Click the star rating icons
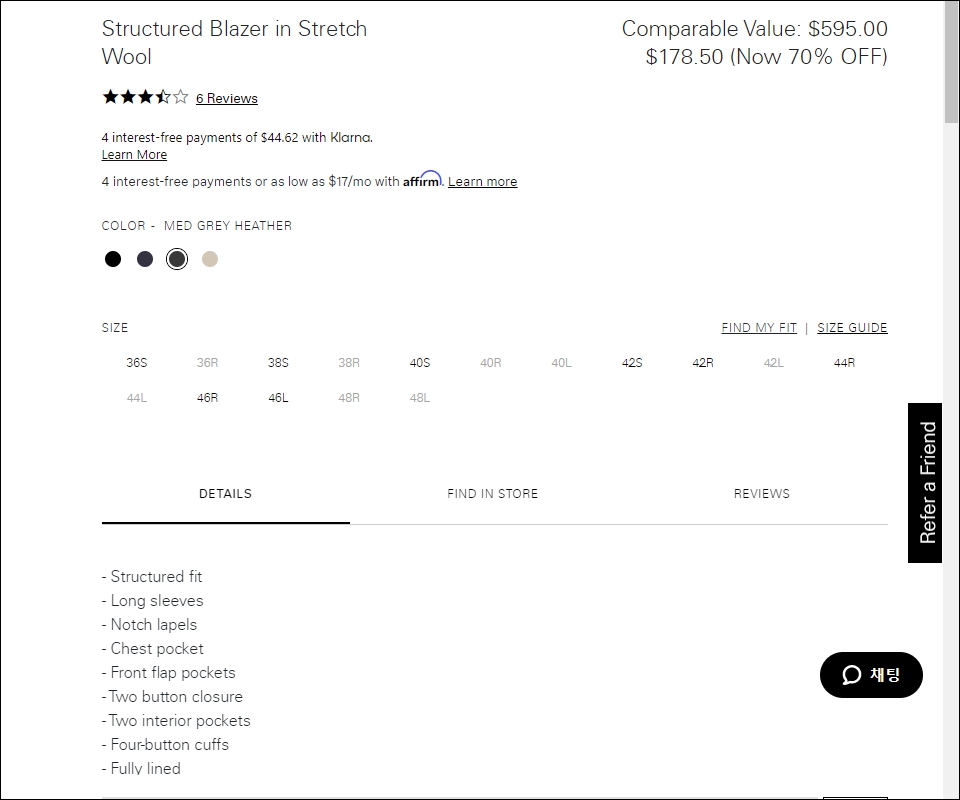The width and height of the screenshot is (960, 800). pos(145,97)
